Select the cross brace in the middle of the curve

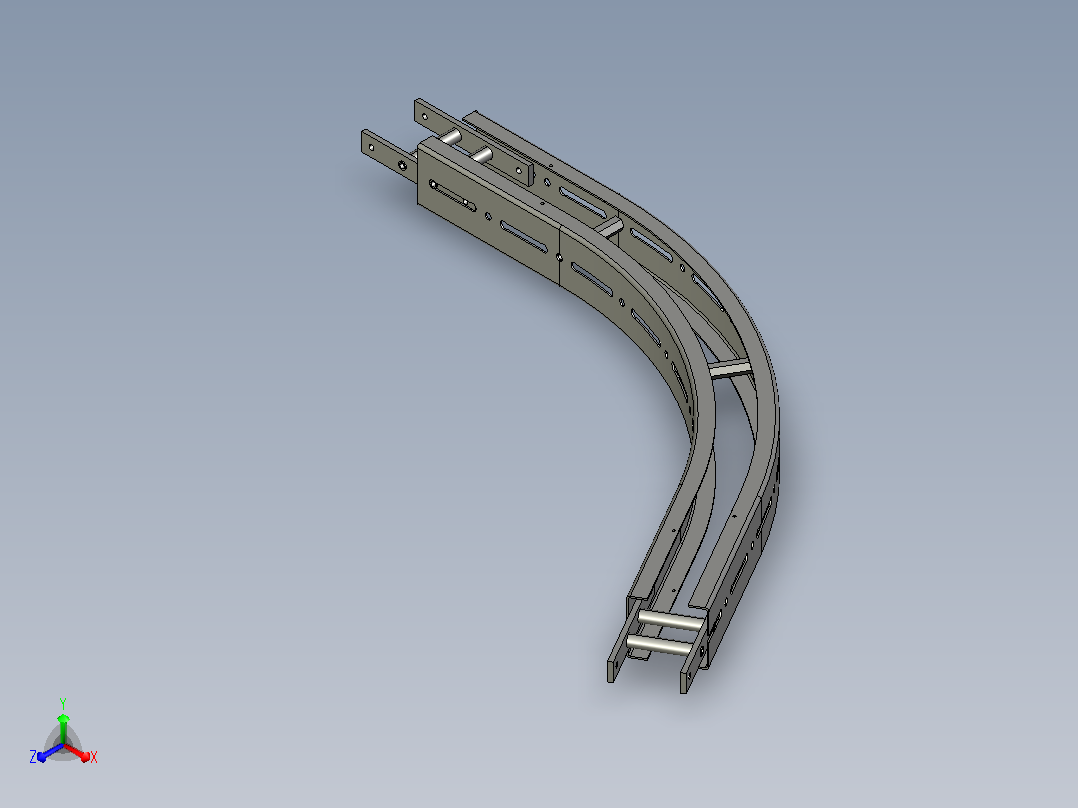pyautogui.click(x=732, y=369)
